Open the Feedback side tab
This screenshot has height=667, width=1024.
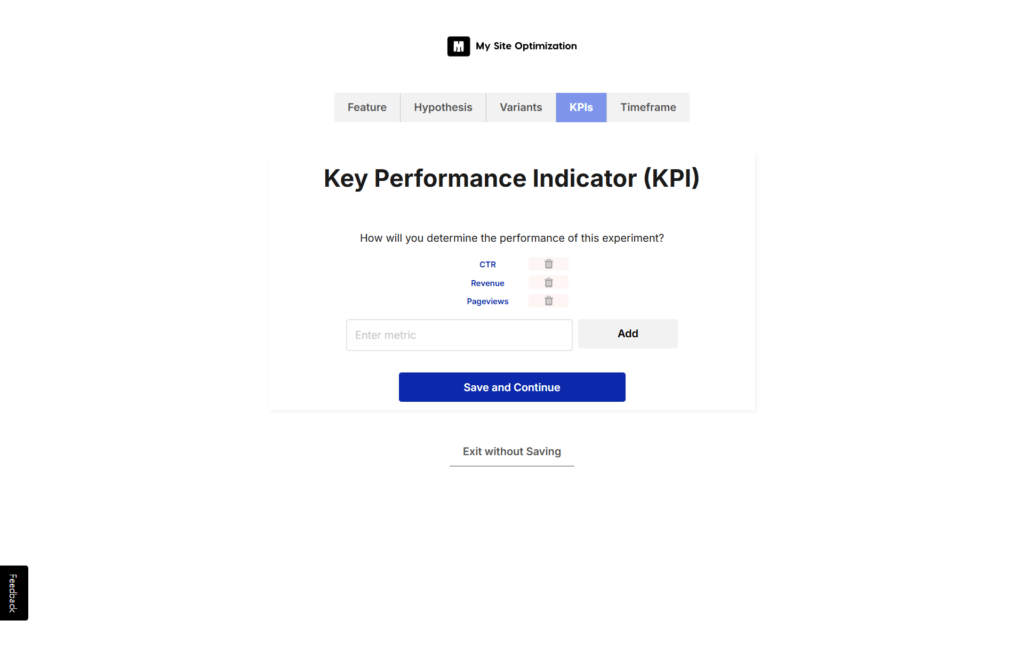(14, 593)
